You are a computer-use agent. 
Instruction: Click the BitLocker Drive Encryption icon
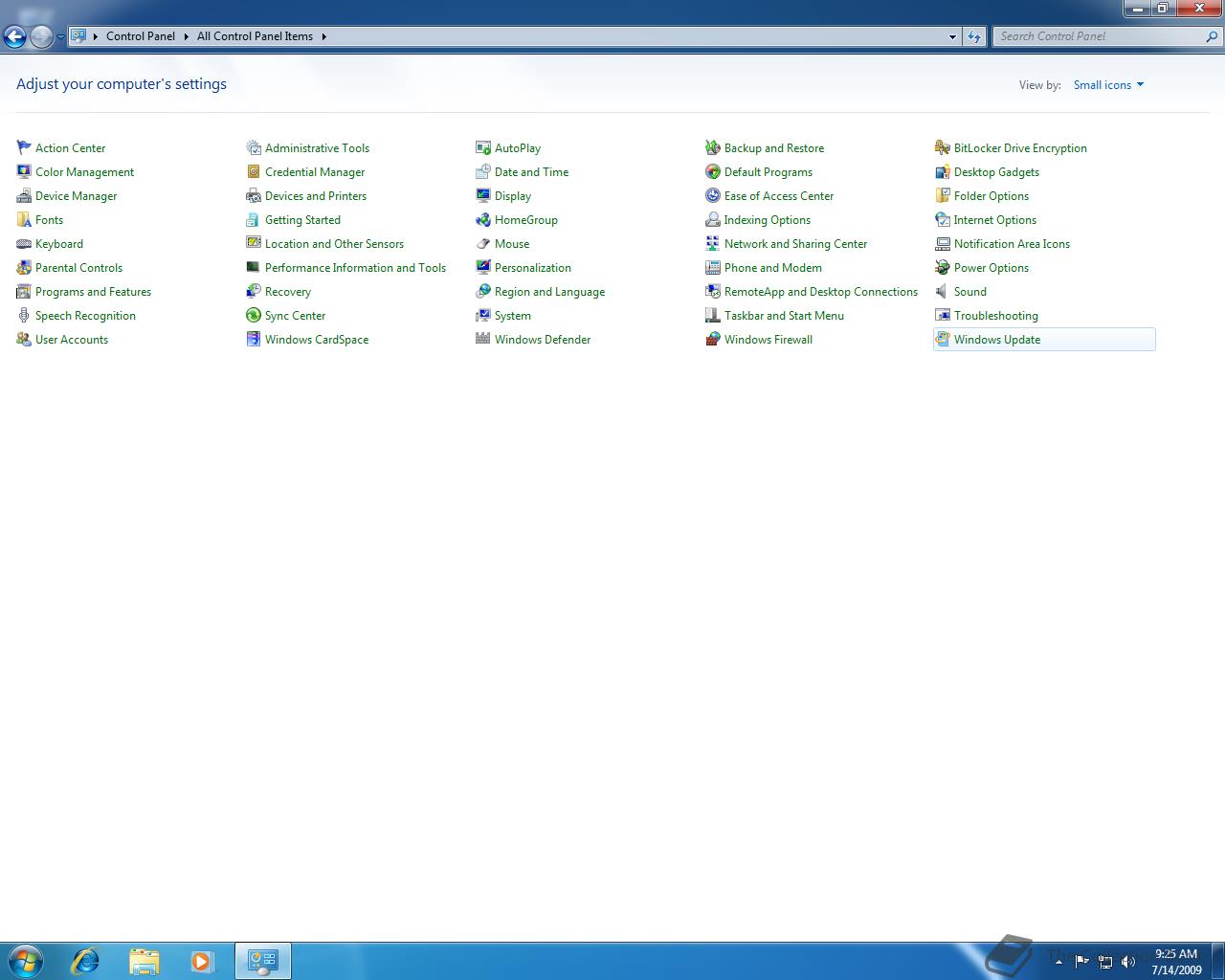[943, 147]
